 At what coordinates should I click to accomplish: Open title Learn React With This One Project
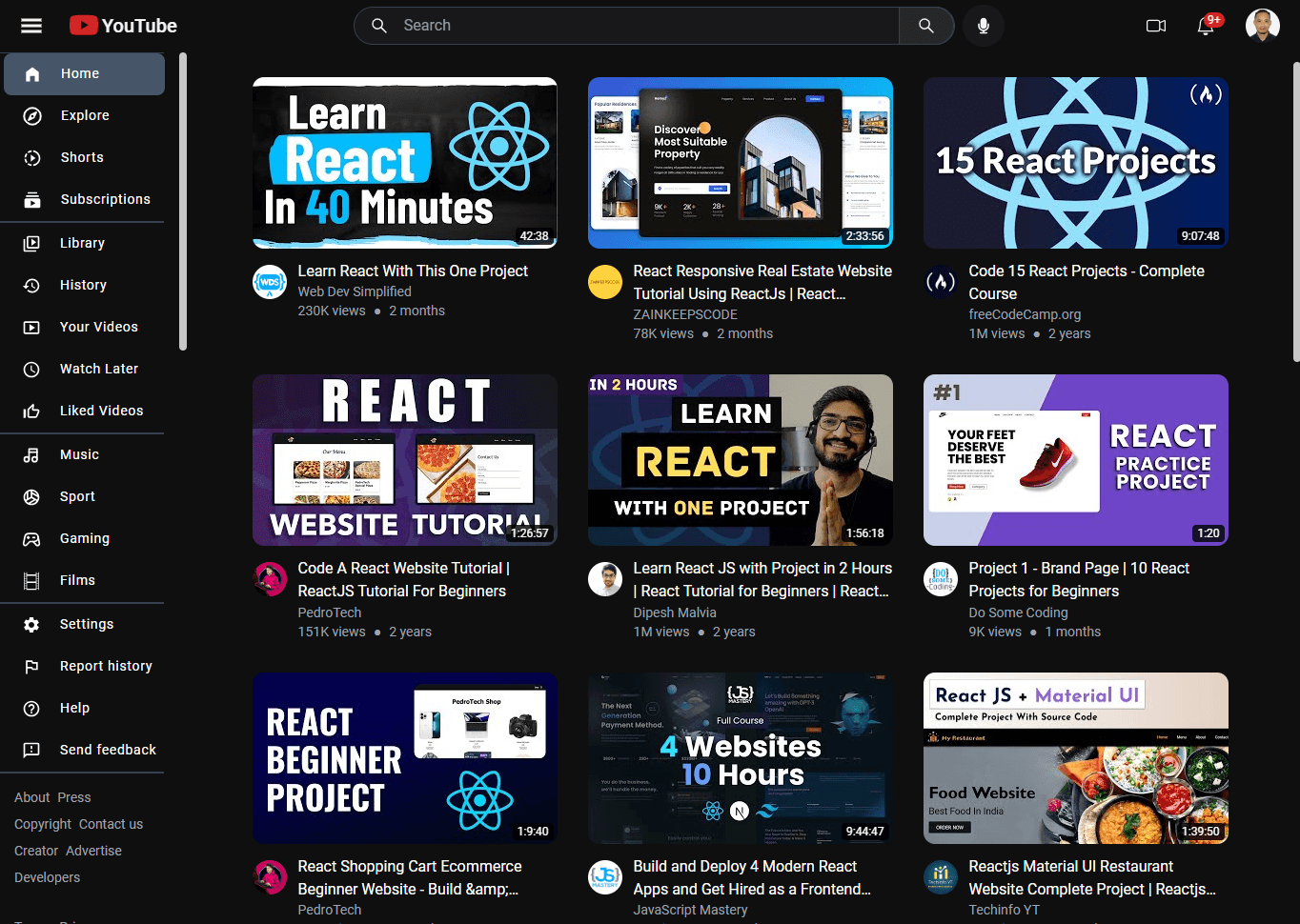pyautogui.click(x=413, y=271)
